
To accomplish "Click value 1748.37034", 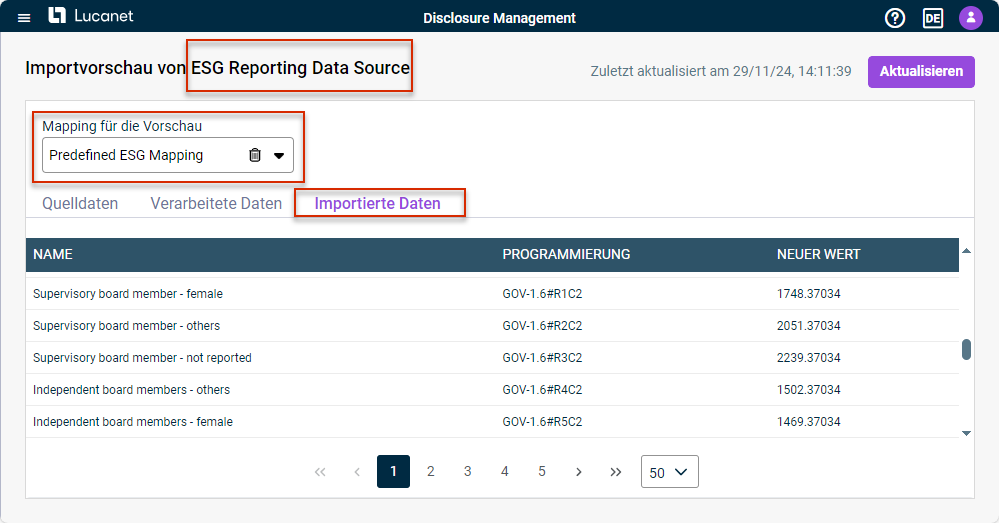I will coord(809,294).
